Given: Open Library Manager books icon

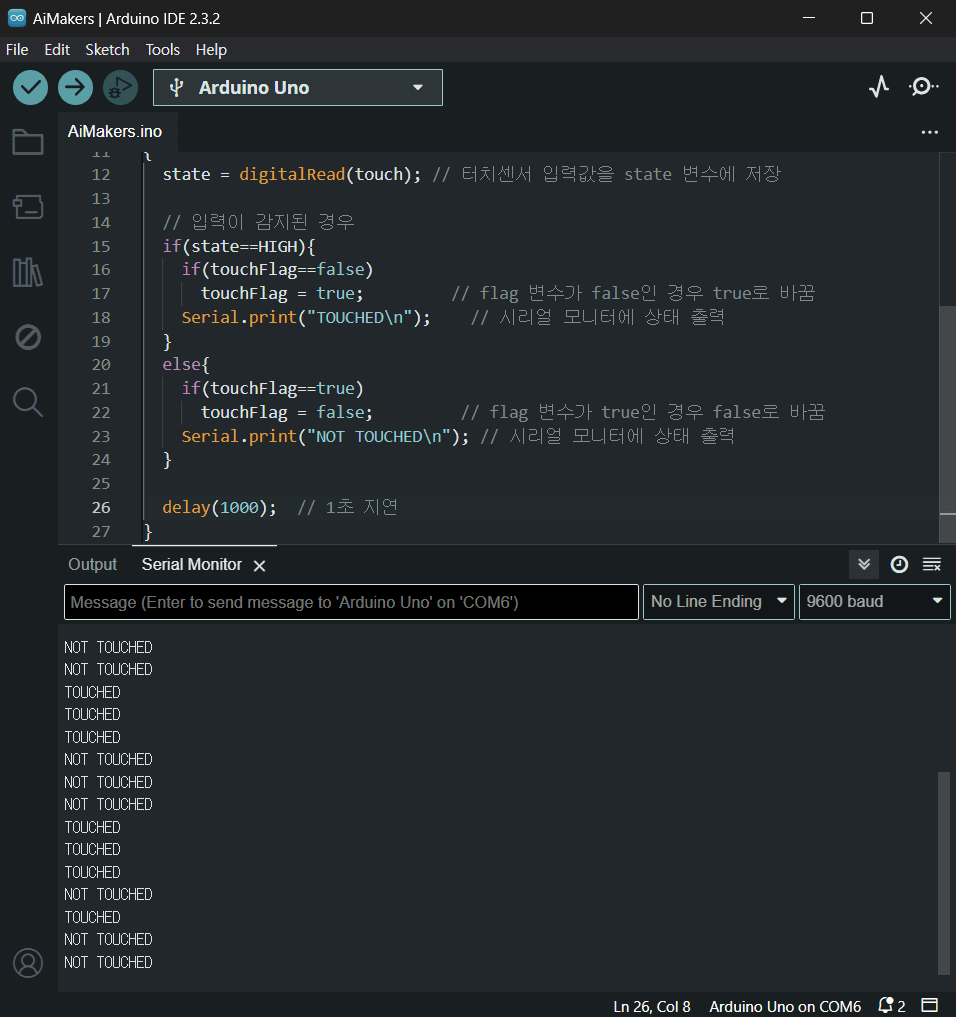Looking at the screenshot, I should pos(28,272).
